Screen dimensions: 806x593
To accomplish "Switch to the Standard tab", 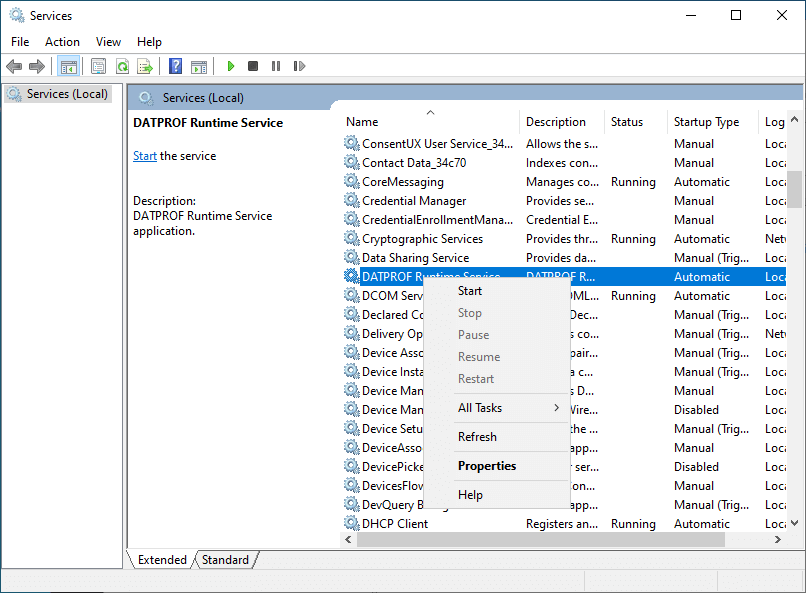I will click(225, 560).
